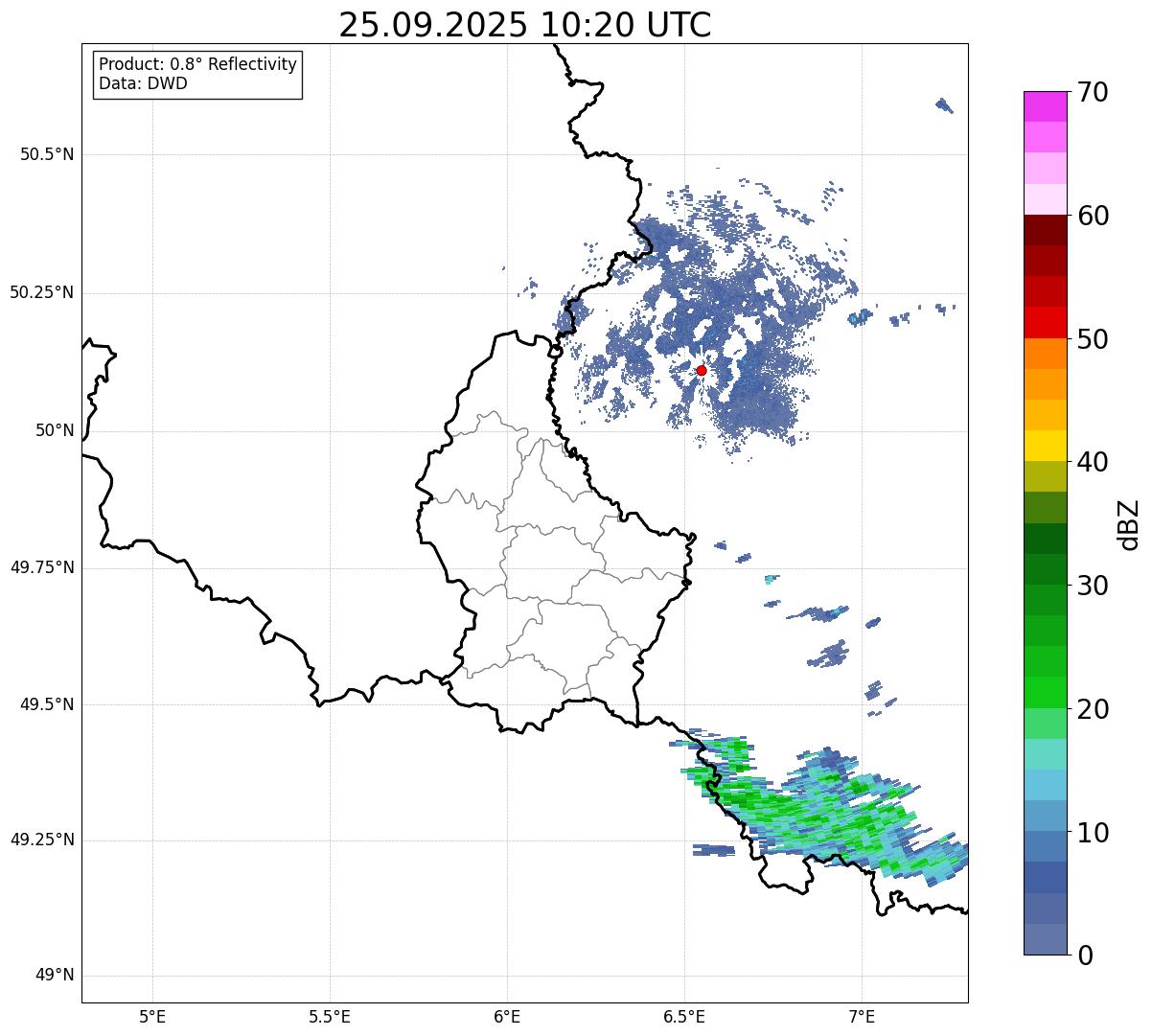This screenshot has width=1152, height=1036.
Task: Click the red radar site marker
Action: (x=702, y=370)
